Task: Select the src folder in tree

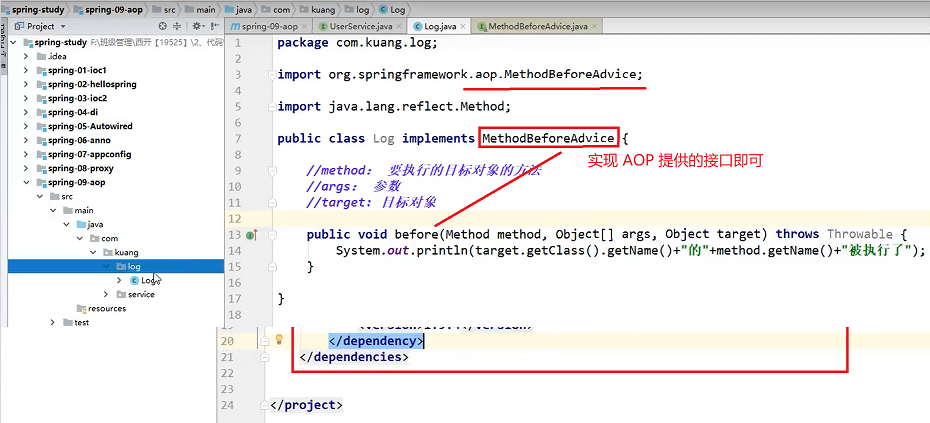Action: click(x=66, y=196)
